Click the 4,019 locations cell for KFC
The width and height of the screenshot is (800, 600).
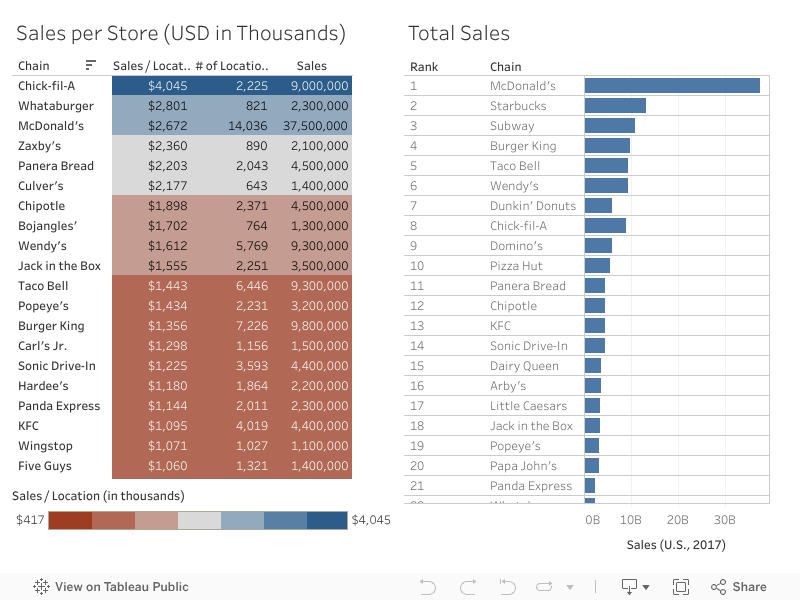[x=252, y=426]
